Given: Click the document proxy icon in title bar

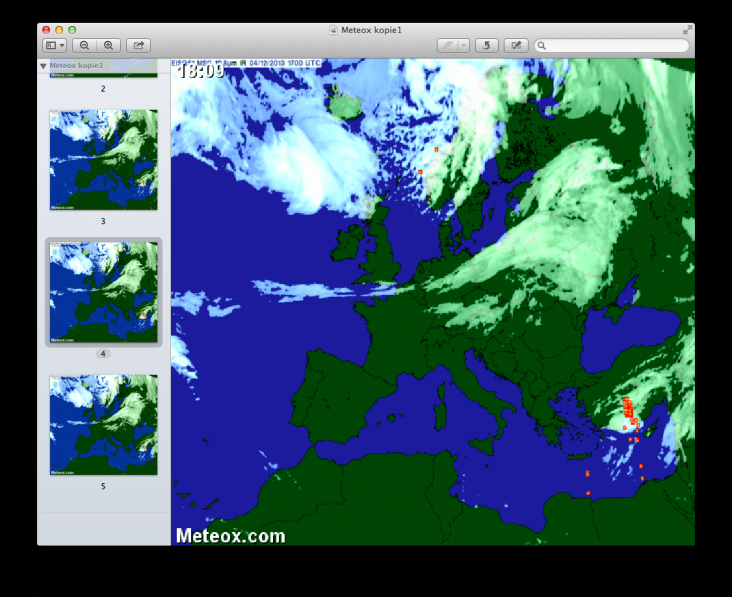Looking at the screenshot, I should [x=333, y=30].
